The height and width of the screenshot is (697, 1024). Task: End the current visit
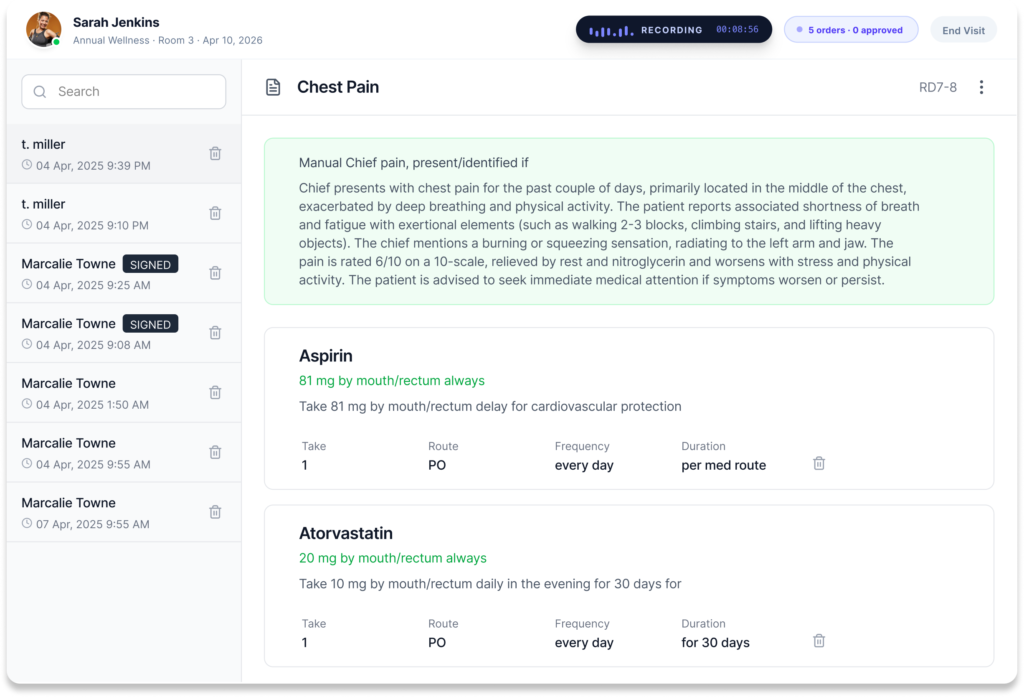pyautogui.click(x=963, y=30)
